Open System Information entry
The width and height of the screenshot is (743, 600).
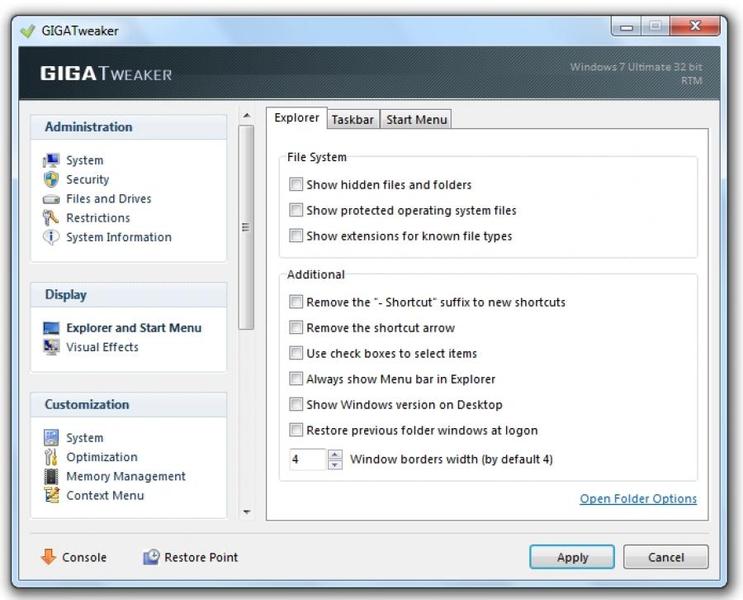(119, 237)
